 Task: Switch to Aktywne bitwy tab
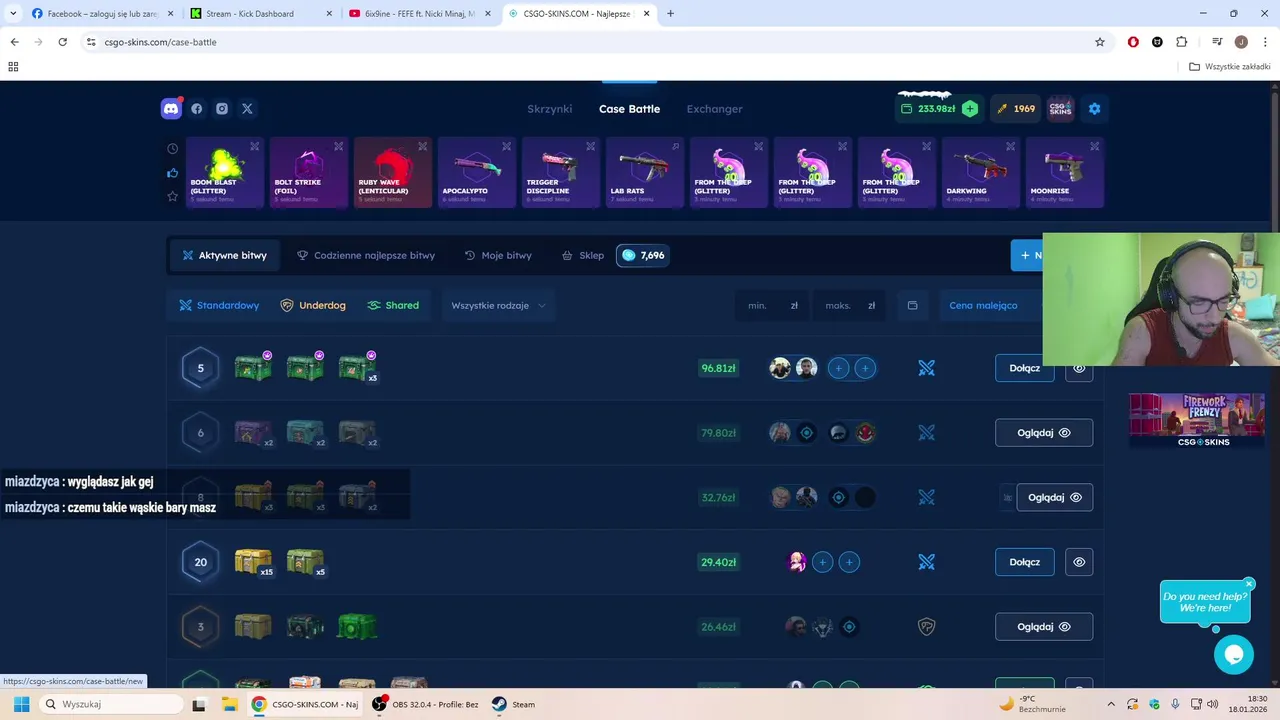click(x=224, y=255)
